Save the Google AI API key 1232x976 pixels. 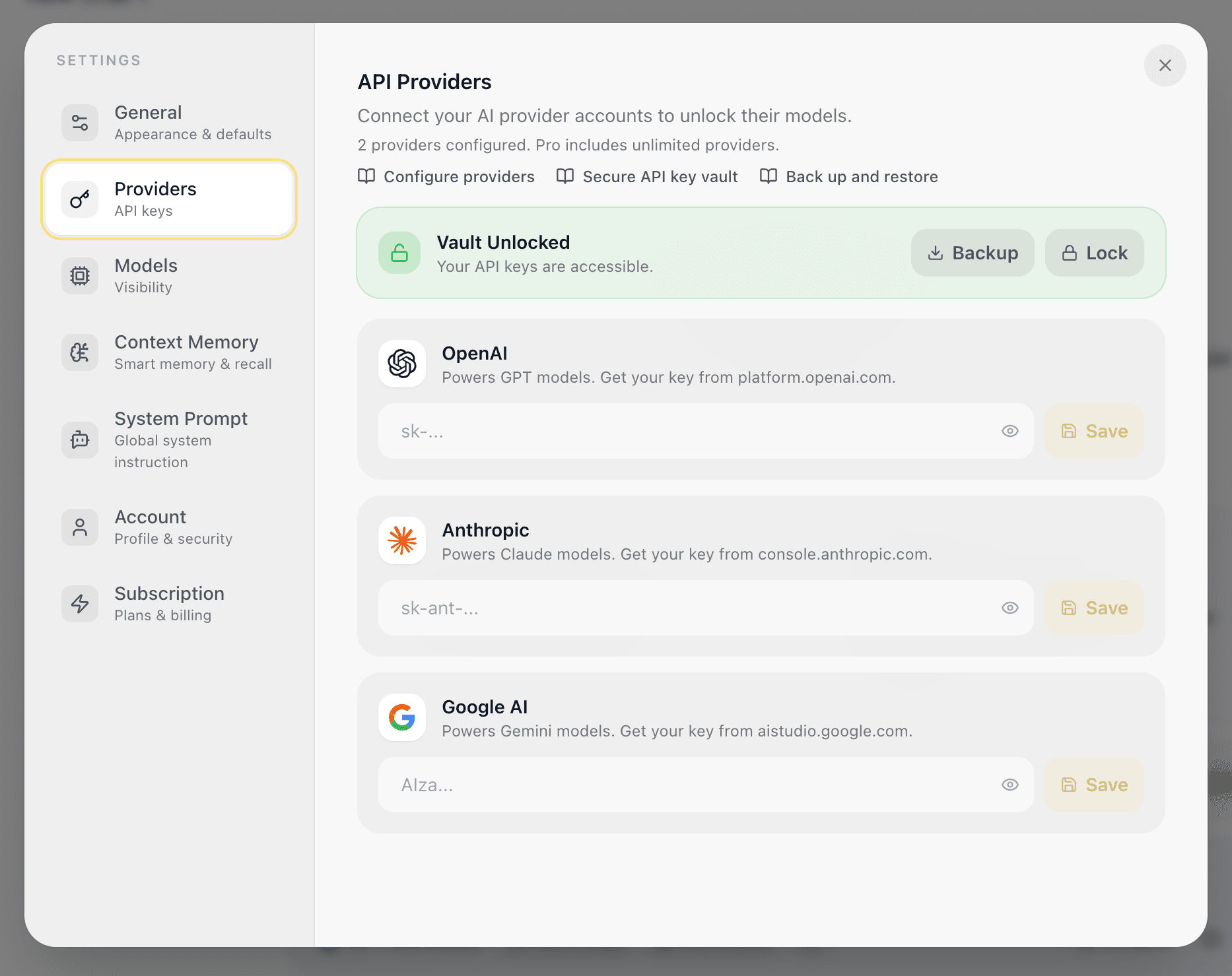click(1094, 785)
